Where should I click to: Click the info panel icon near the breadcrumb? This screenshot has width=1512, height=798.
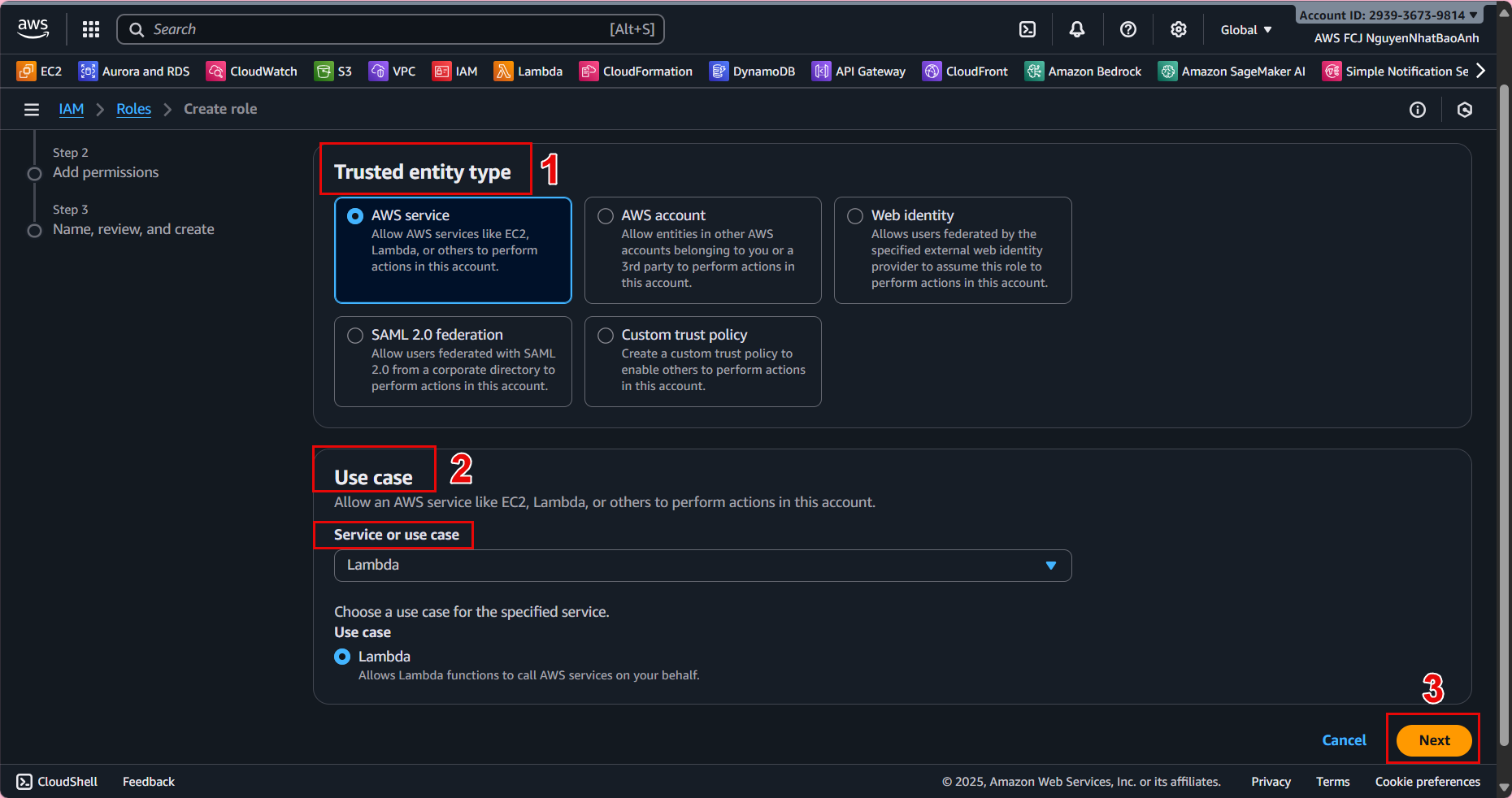(1417, 110)
